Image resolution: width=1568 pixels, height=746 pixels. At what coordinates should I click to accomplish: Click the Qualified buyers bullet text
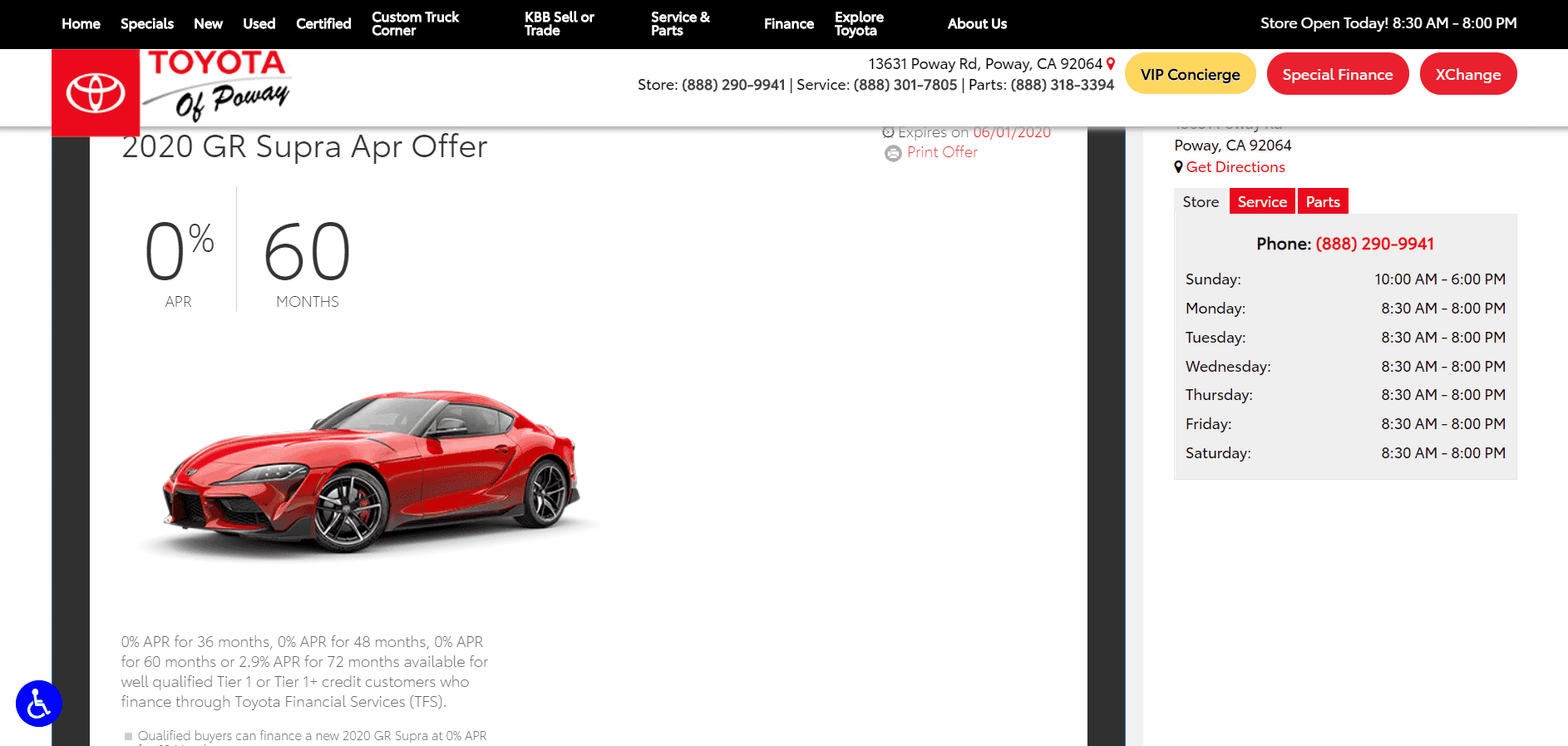[x=312, y=737]
